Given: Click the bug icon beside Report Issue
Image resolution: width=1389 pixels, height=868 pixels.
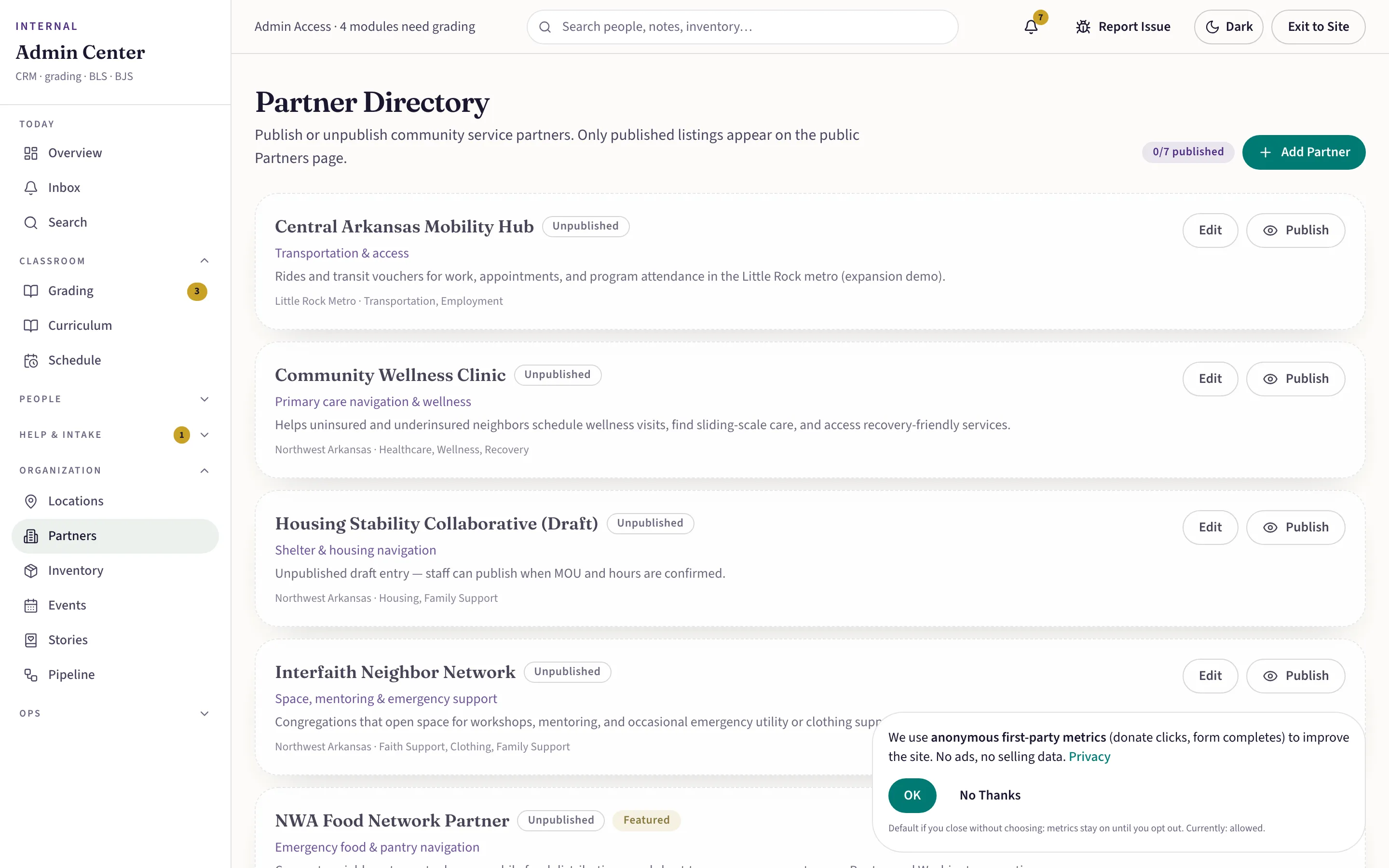Looking at the screenshot, I should [x=1083, y=27].
